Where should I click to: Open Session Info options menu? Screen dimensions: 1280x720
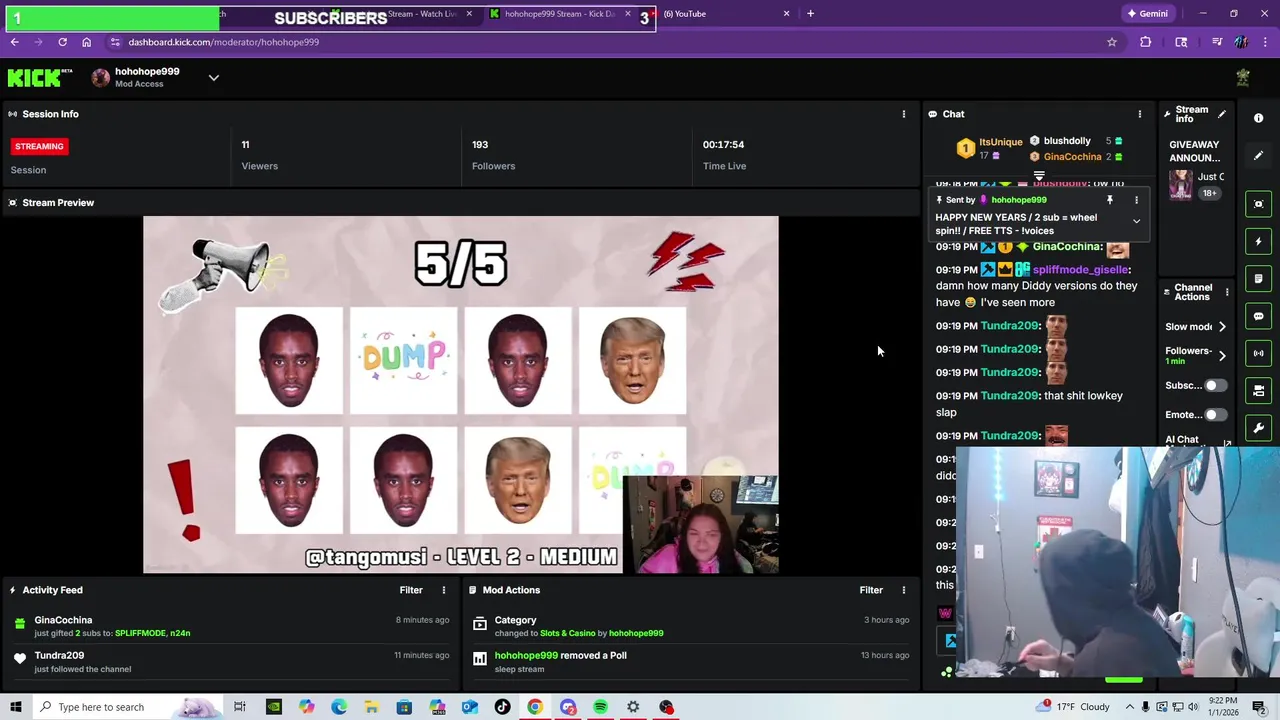[x=904, y=114]
